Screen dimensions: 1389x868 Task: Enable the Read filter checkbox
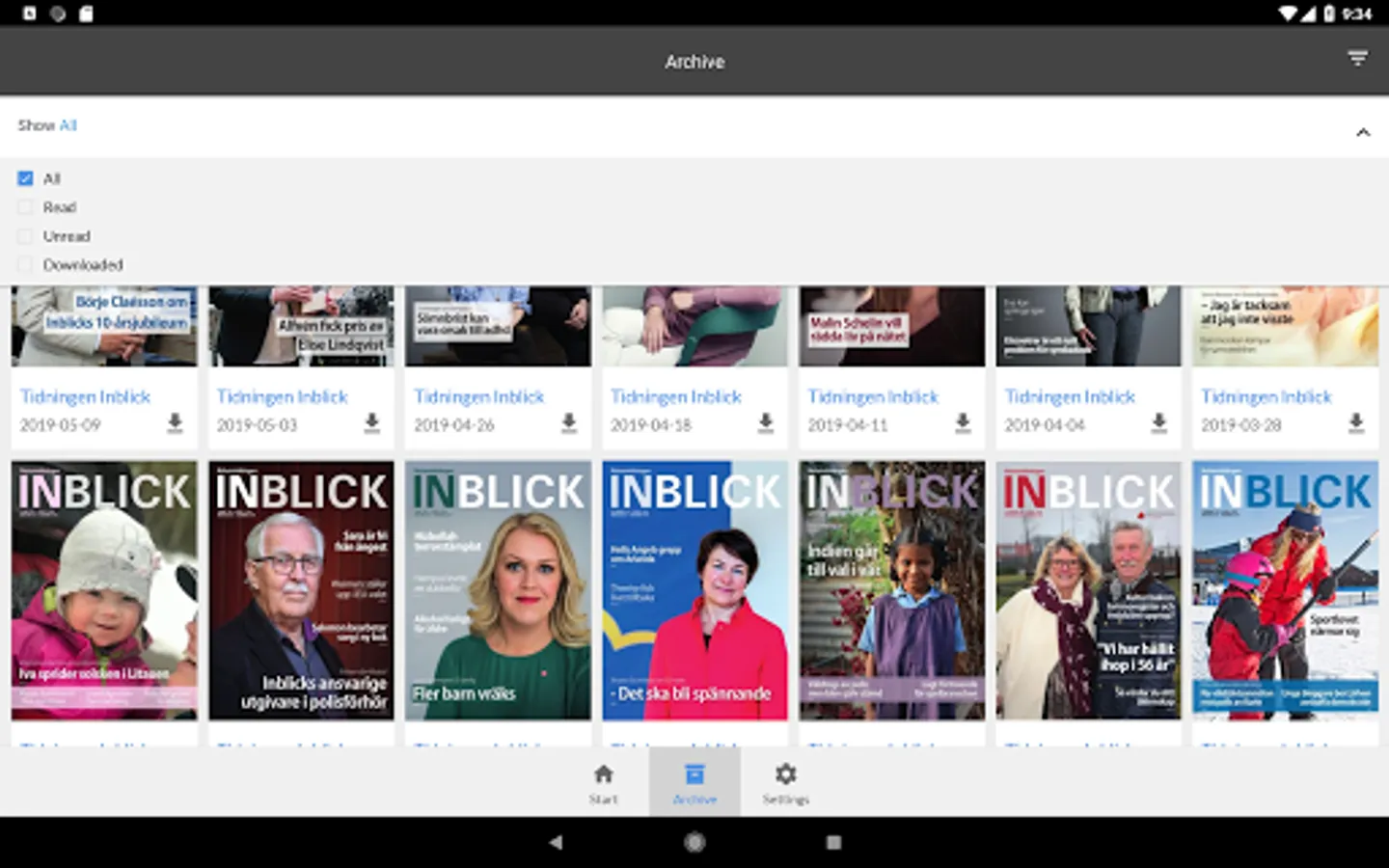pos(25,207)
